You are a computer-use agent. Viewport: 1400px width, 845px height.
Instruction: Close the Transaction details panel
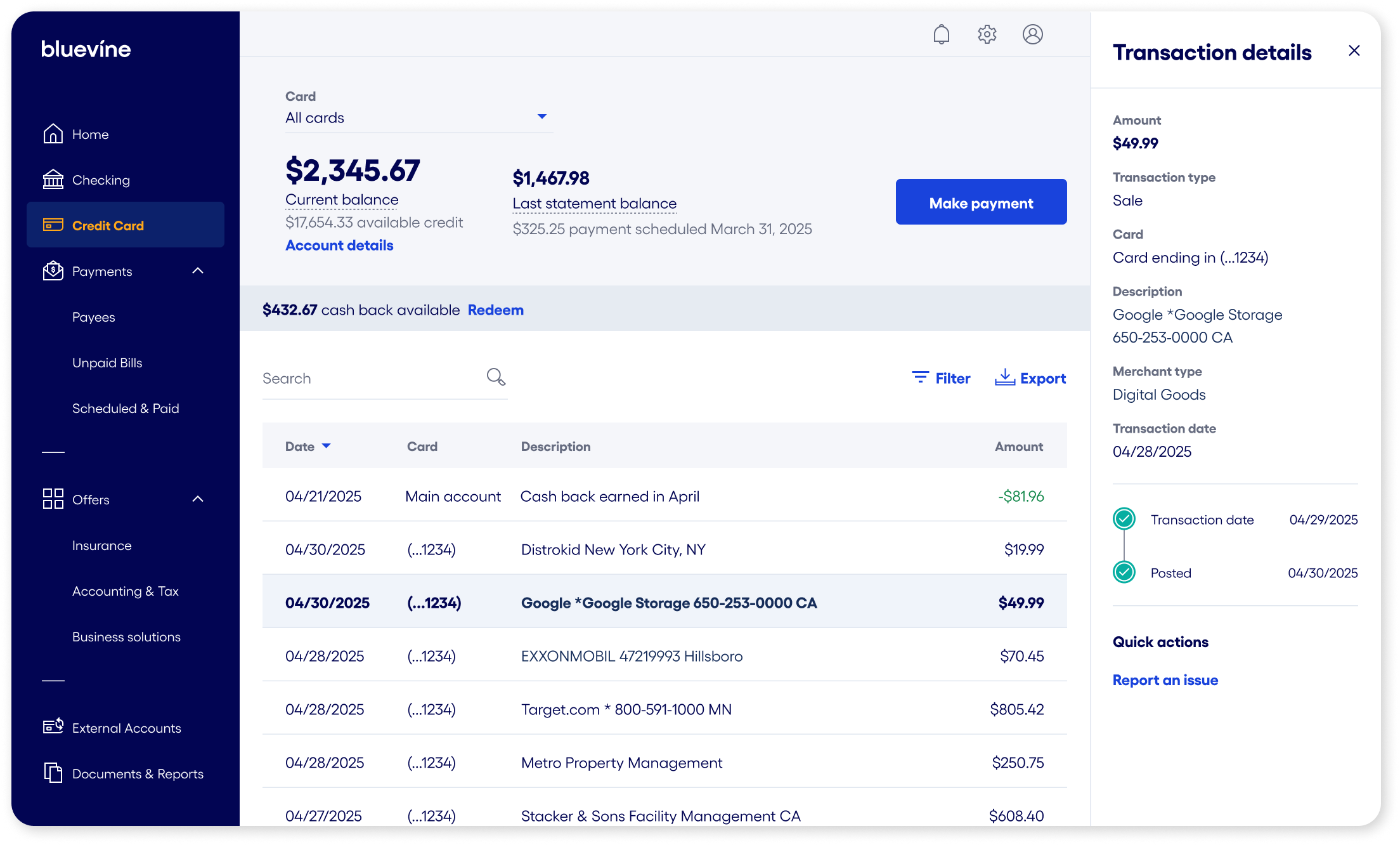point(1354,51)
